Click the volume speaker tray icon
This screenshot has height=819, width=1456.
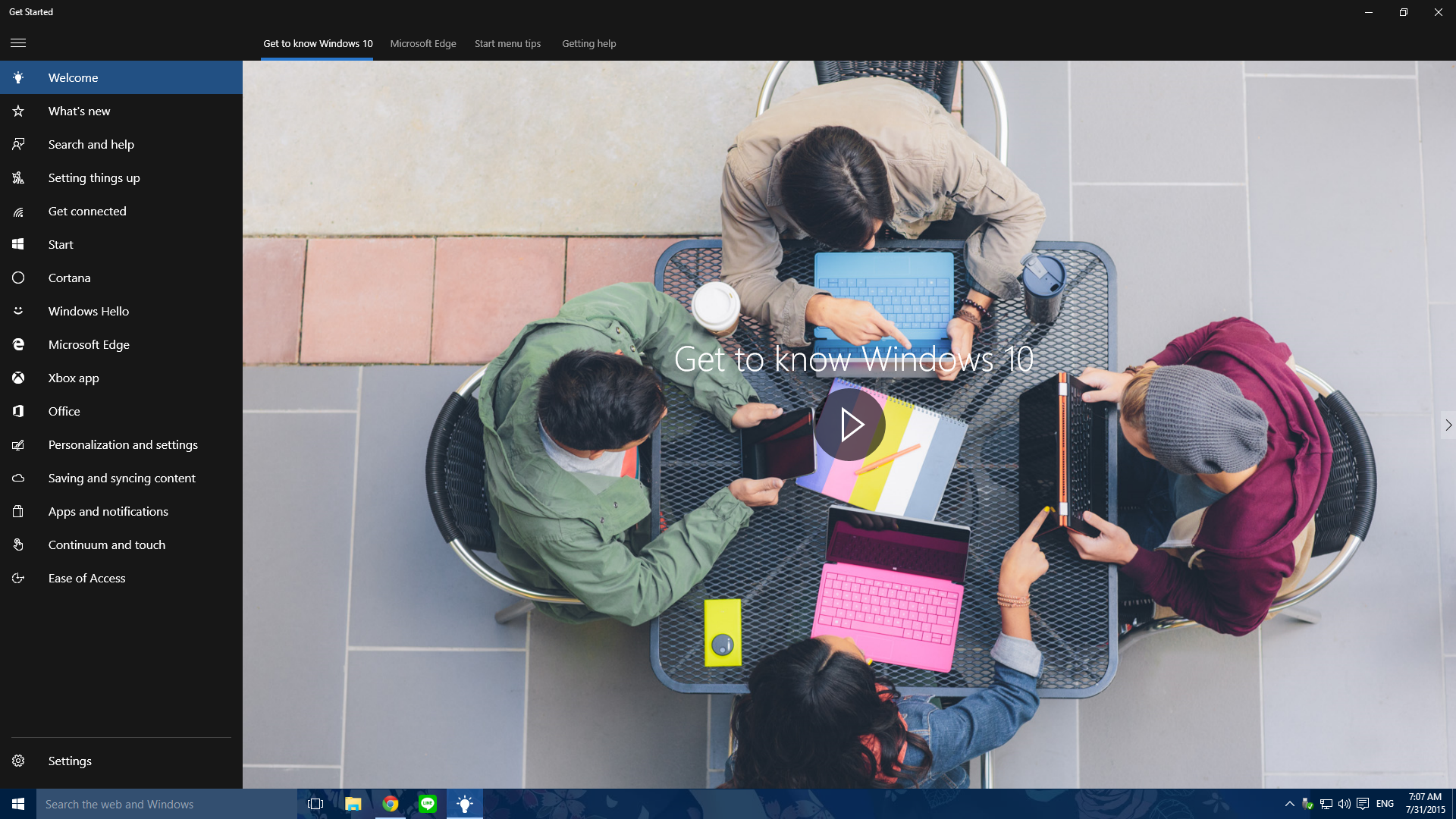point(1345,804)
